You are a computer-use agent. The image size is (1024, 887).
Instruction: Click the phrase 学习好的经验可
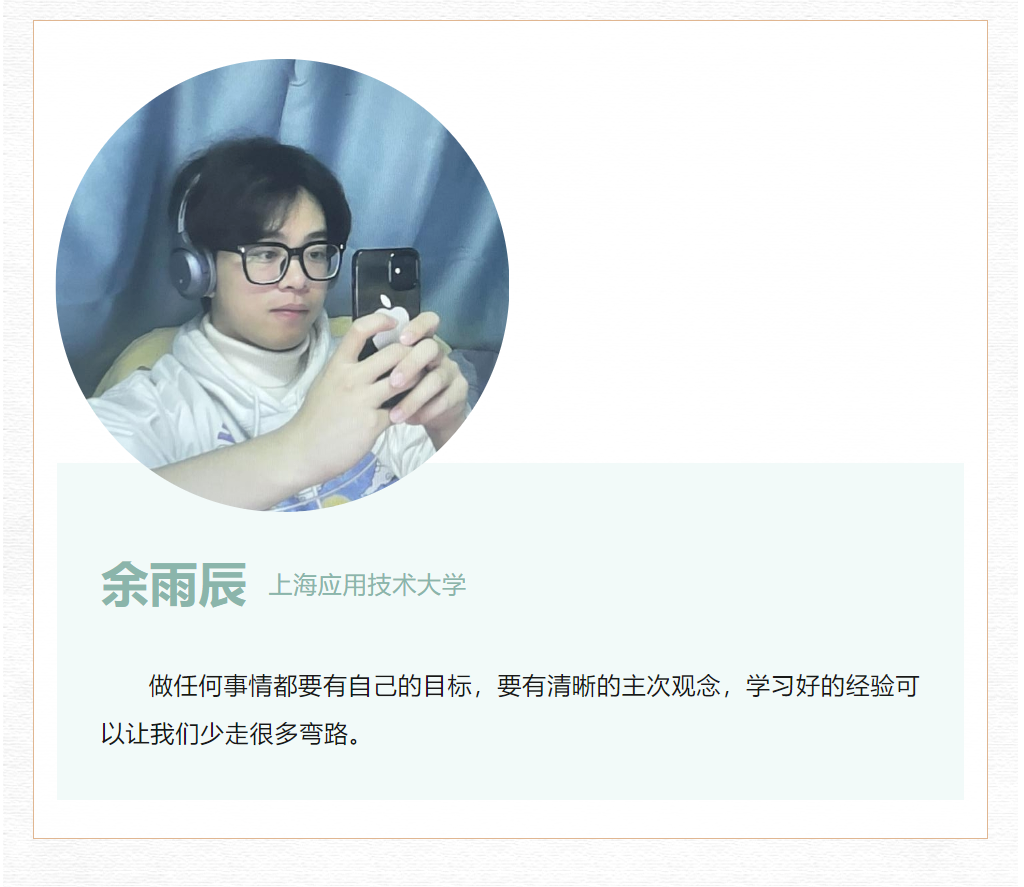point(833,686)
